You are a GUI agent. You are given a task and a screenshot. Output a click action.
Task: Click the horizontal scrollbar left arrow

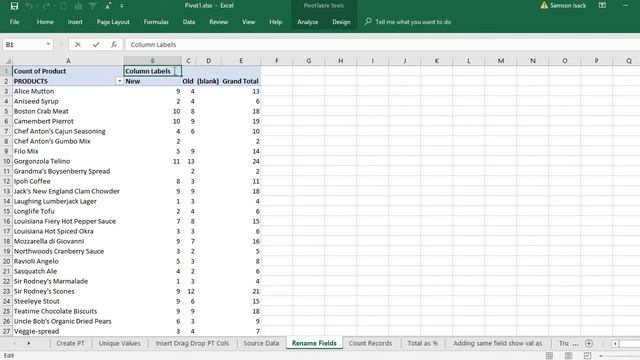click(x=615, y=344)
